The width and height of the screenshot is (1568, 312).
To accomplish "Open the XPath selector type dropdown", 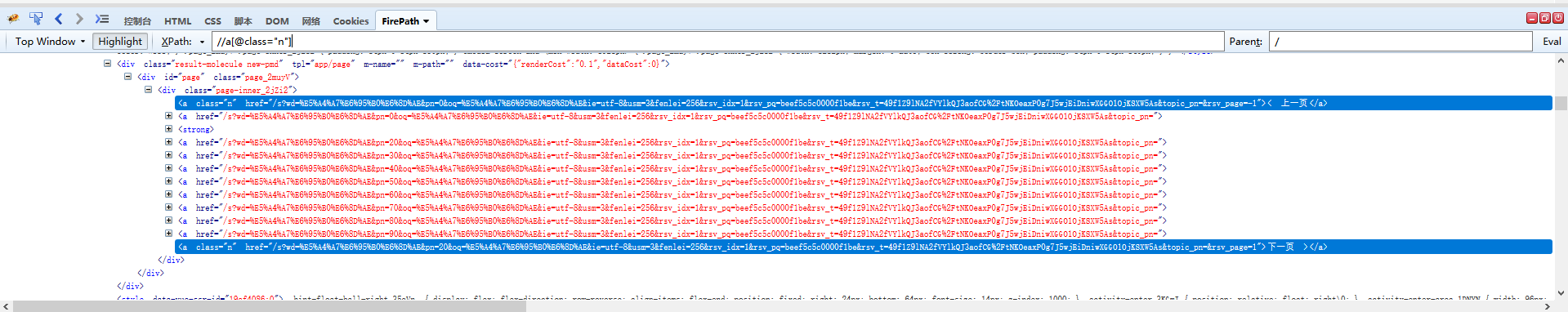I will tap(182, 42).
